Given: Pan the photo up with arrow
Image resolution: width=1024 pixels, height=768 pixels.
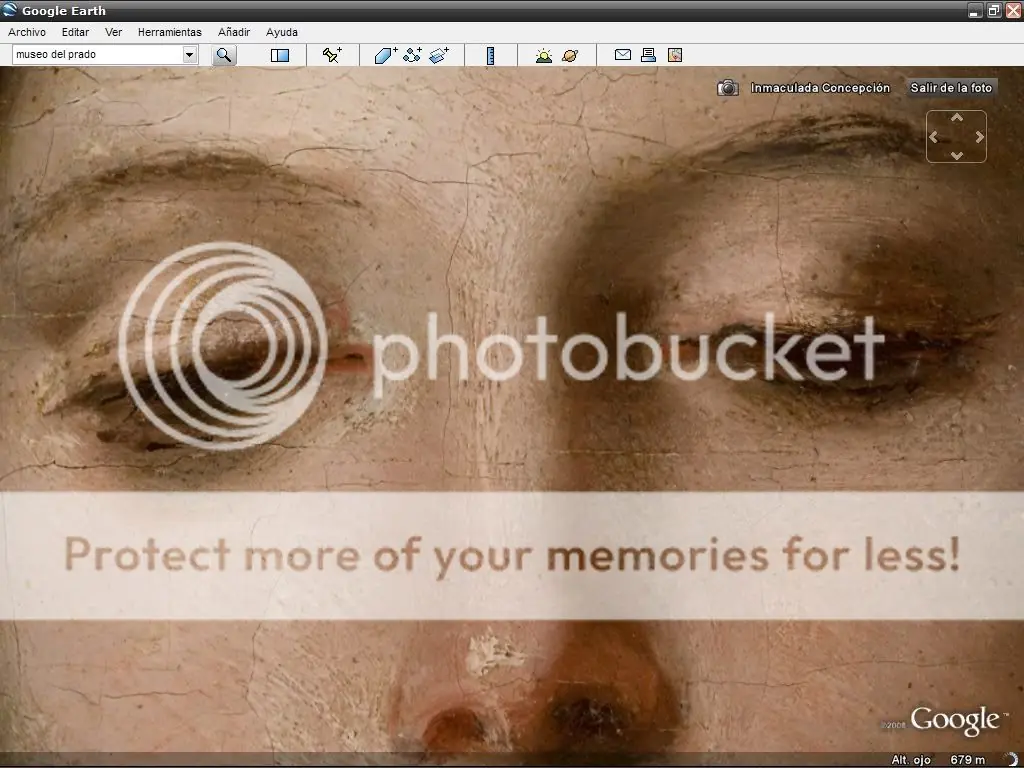Looking at the screenshot, I should (957, 118).
